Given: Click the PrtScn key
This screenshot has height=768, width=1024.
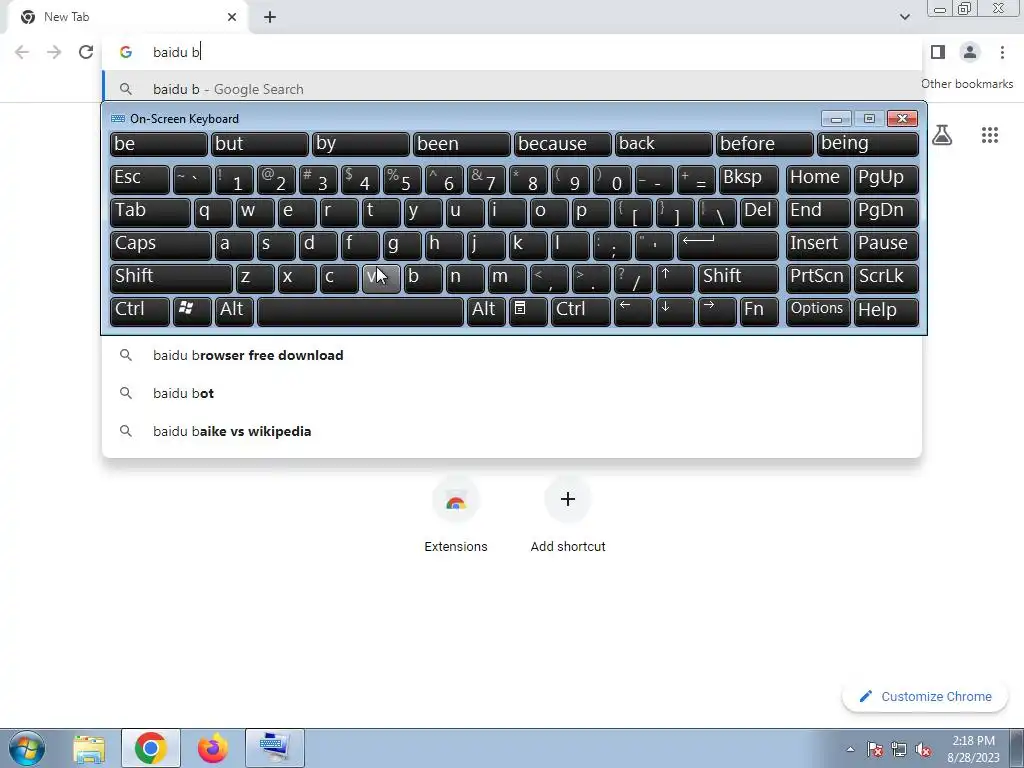Looking at the screenshot, I should [x=818, y=278].
